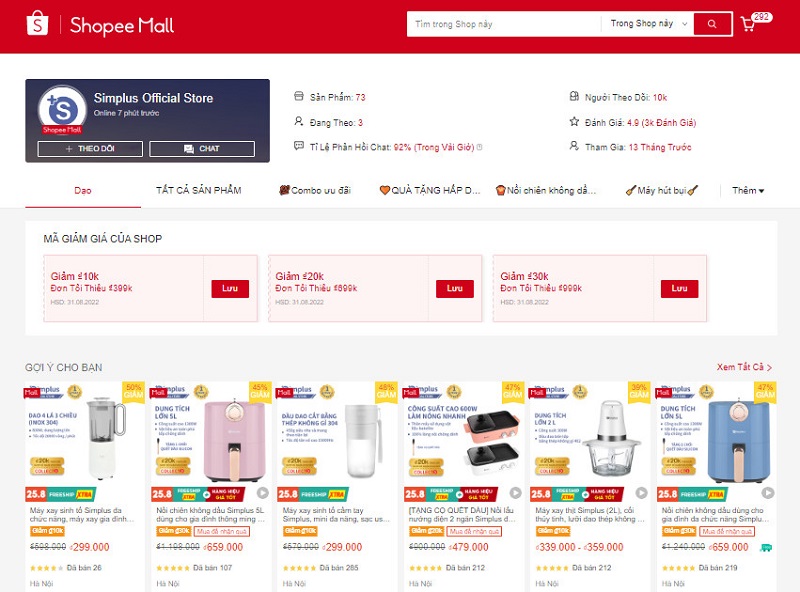Save the 'Giảm ₫10k' voucher with Lưu

[x=230, y=288]
